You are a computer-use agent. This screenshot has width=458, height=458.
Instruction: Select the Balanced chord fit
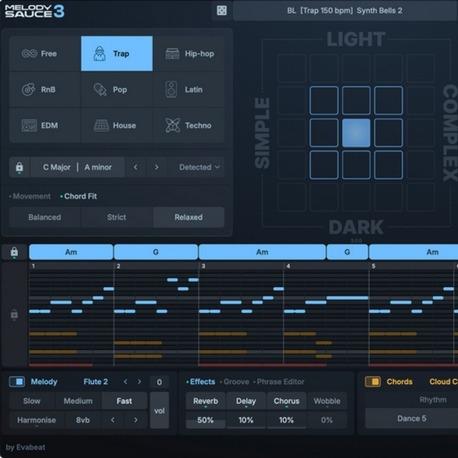(x=45, y=217)
